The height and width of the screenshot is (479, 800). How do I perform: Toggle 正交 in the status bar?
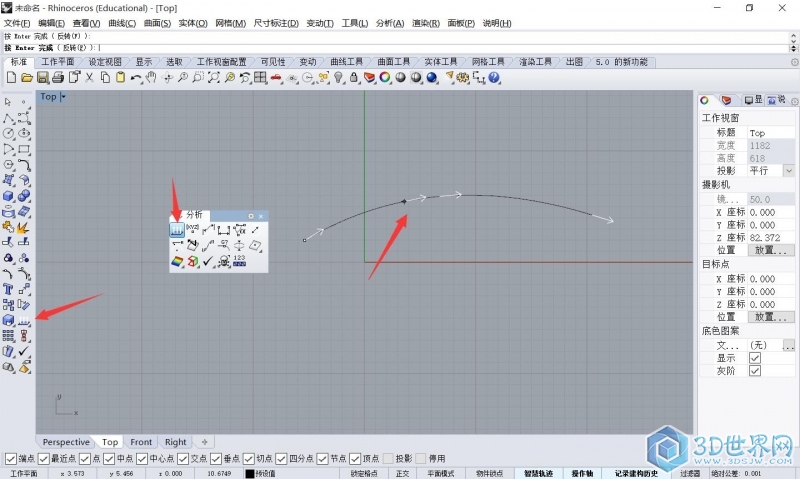pyautogui.click(x=402, y=473)
